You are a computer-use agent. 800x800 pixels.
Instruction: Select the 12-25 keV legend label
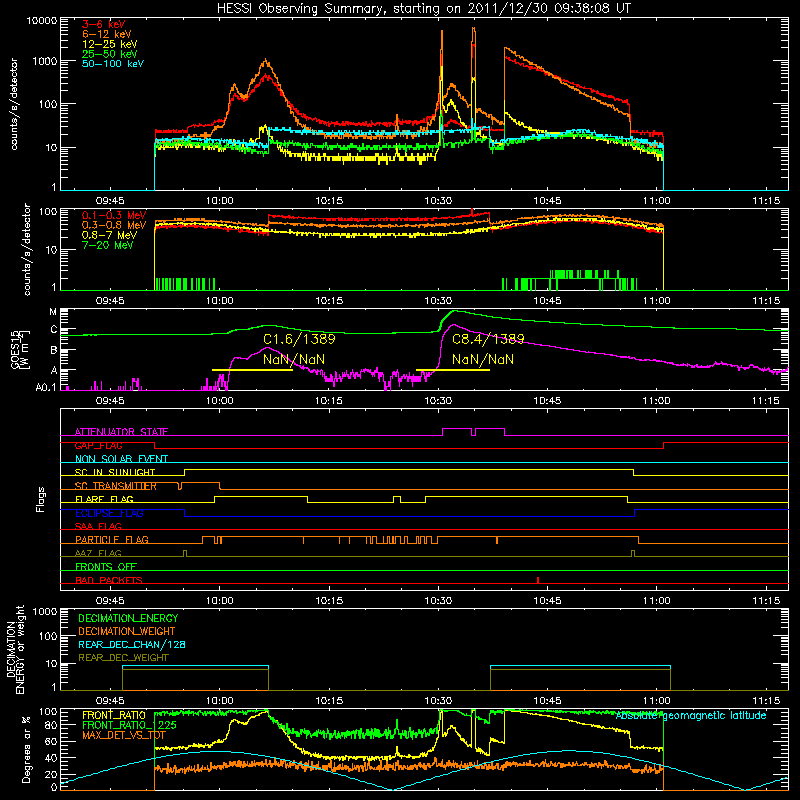(110, 44)
